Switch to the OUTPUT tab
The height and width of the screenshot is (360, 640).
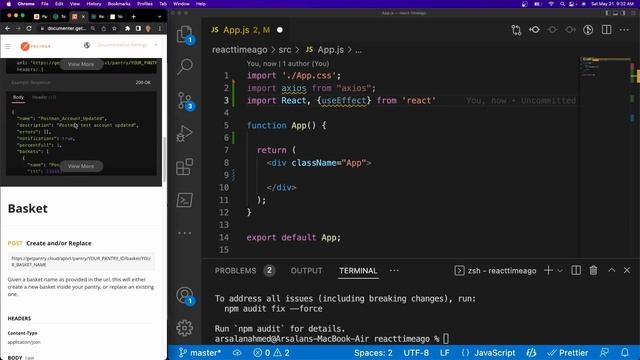(306, 271)
